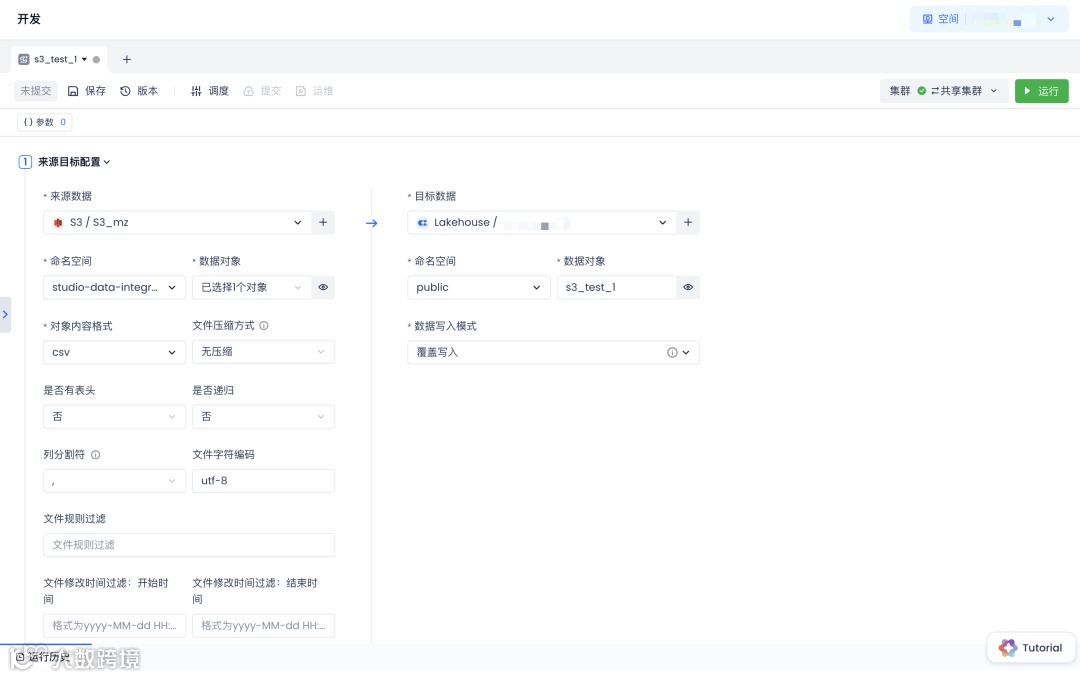1080x678 pixels.
Task: Run the task with 运行 button
Action: point(1041,91)
